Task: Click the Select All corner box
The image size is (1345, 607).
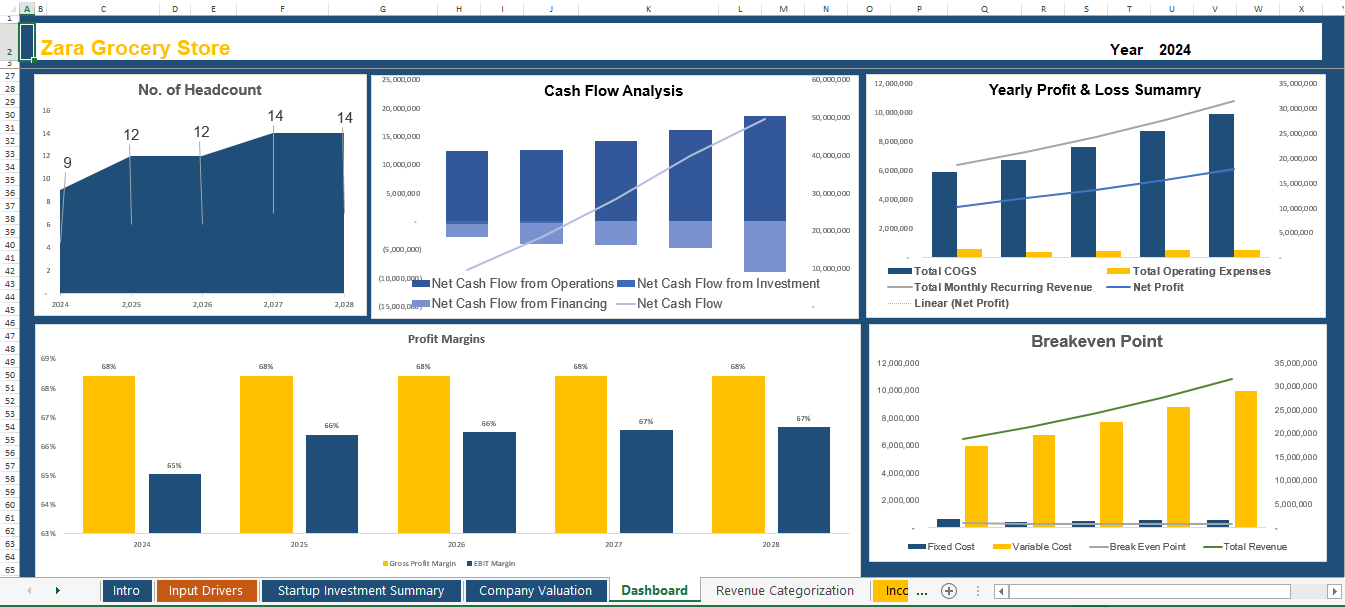Action: pyautogui.click(x=9, y=9)
